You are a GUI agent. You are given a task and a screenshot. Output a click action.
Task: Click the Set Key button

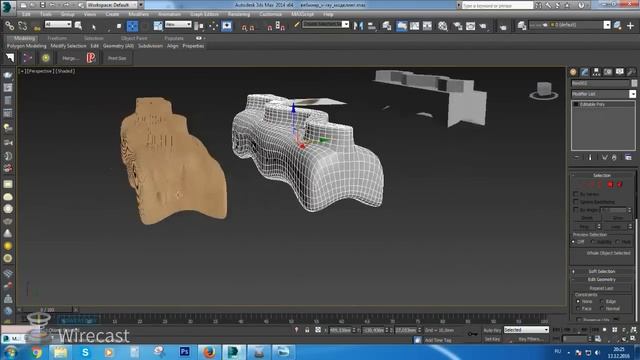pos(492,339)
